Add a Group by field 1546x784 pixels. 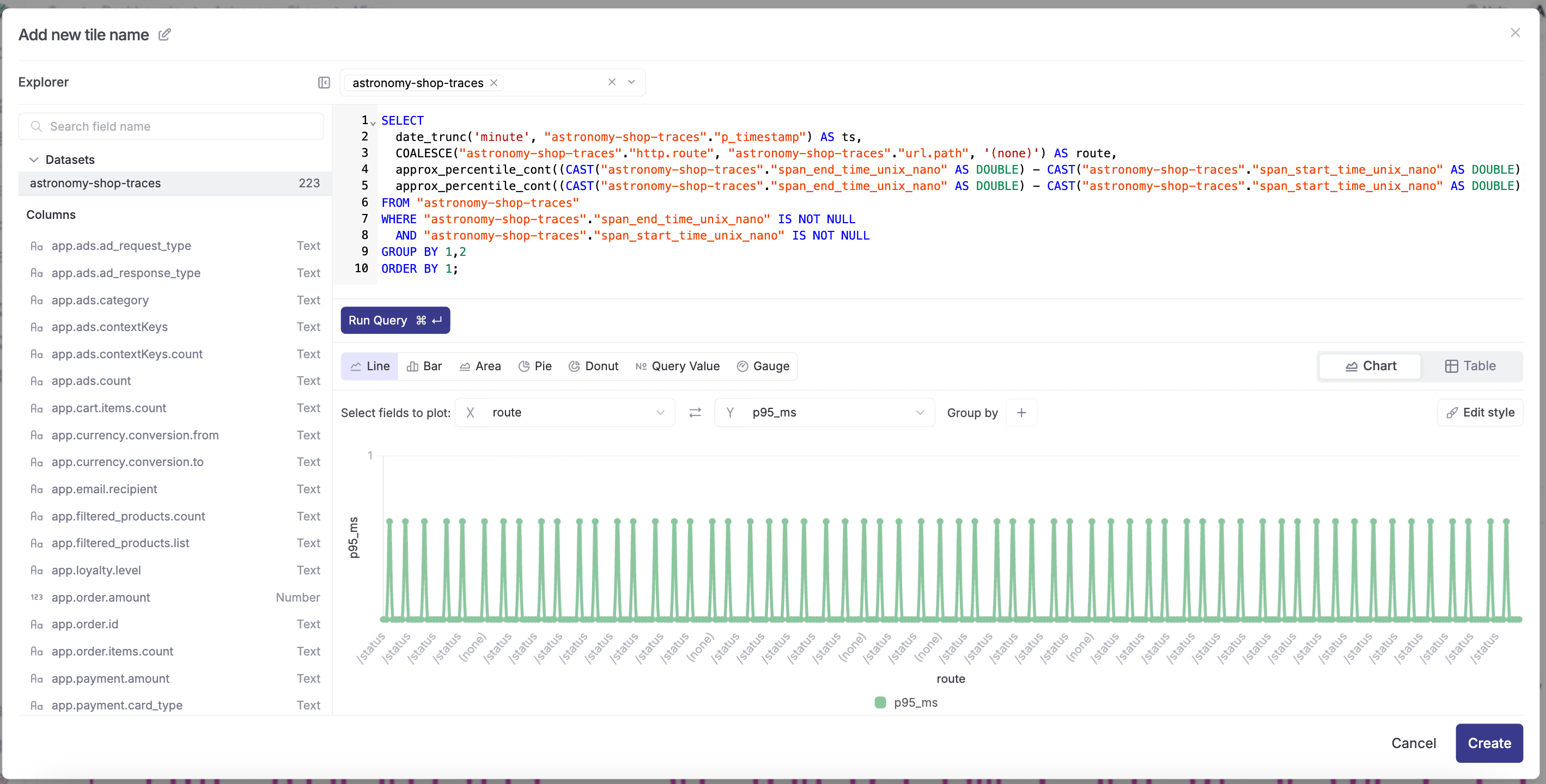click(1021, 413)
